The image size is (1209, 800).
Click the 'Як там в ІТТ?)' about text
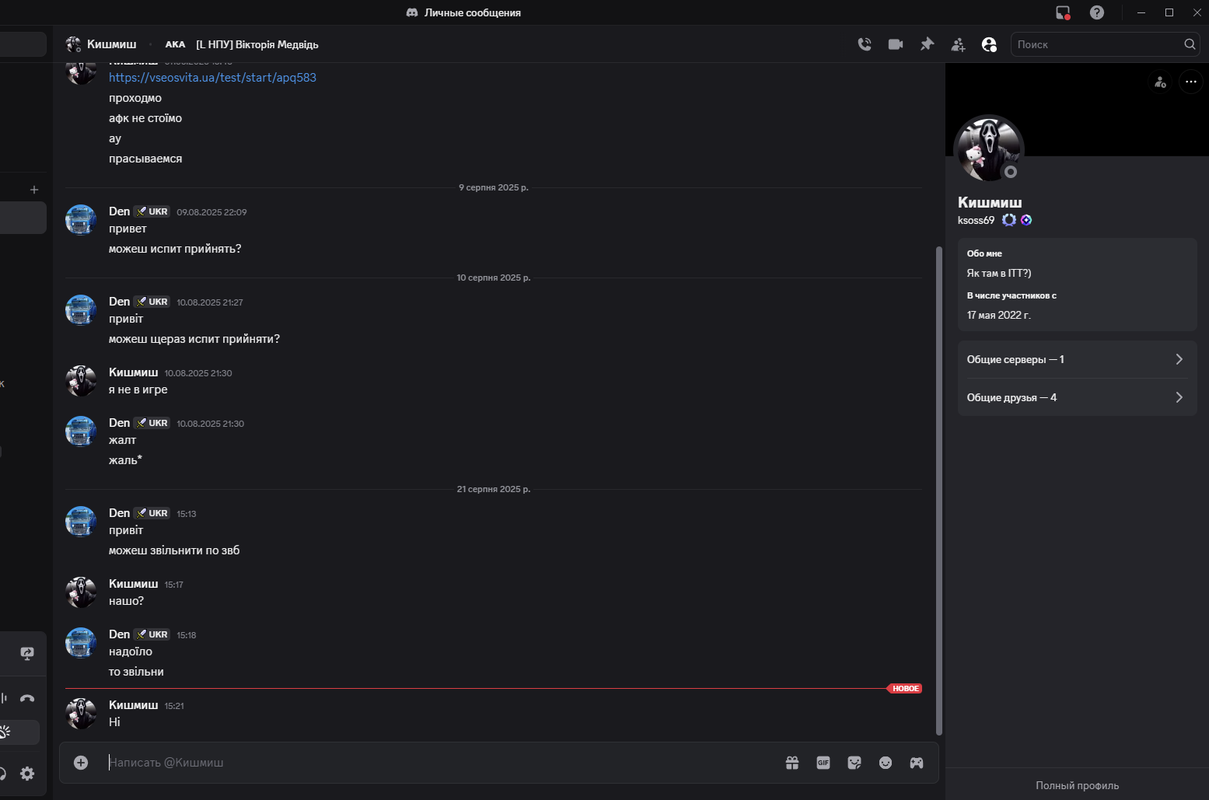(x=1001, y=272)
